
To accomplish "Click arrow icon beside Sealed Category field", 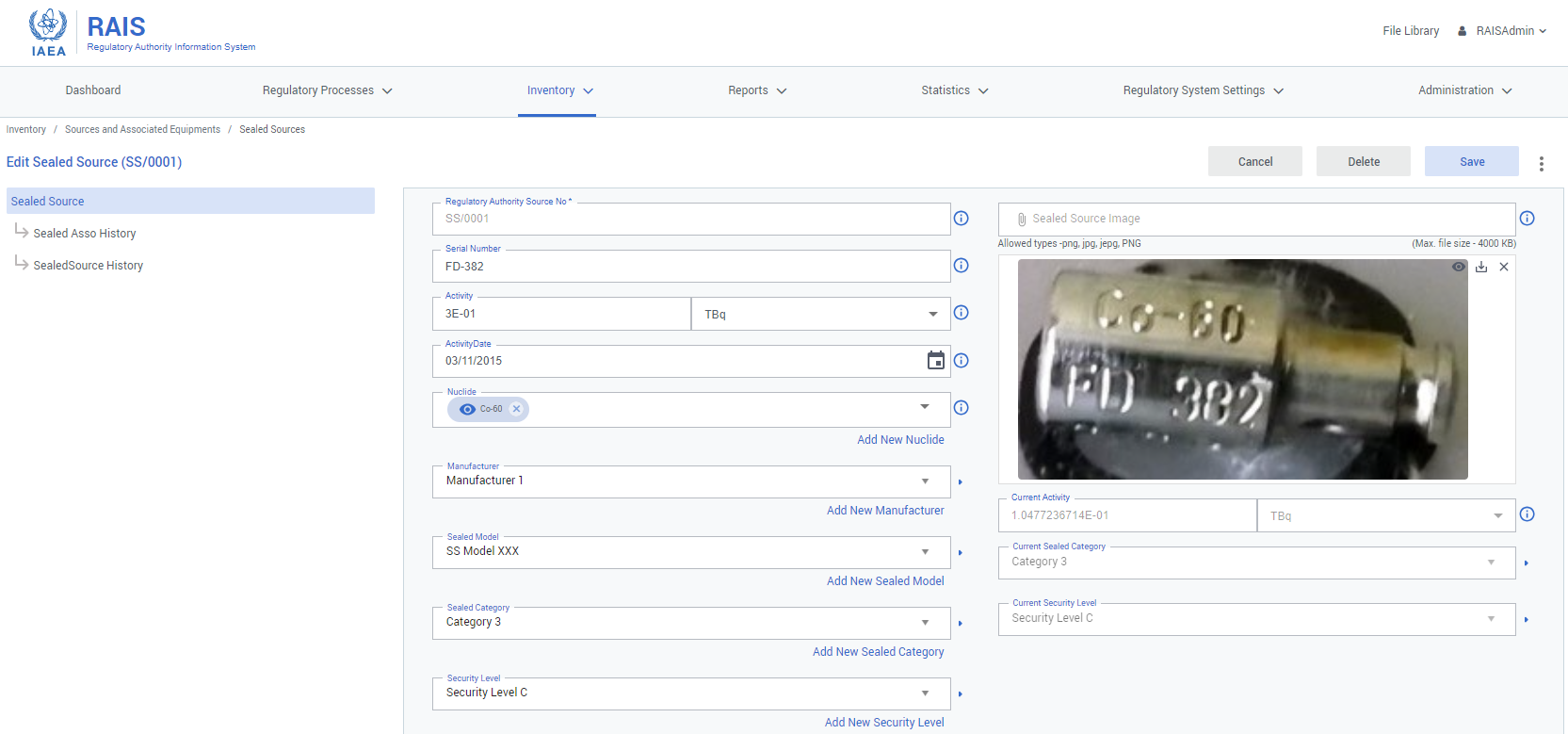I will pos(961,624).
